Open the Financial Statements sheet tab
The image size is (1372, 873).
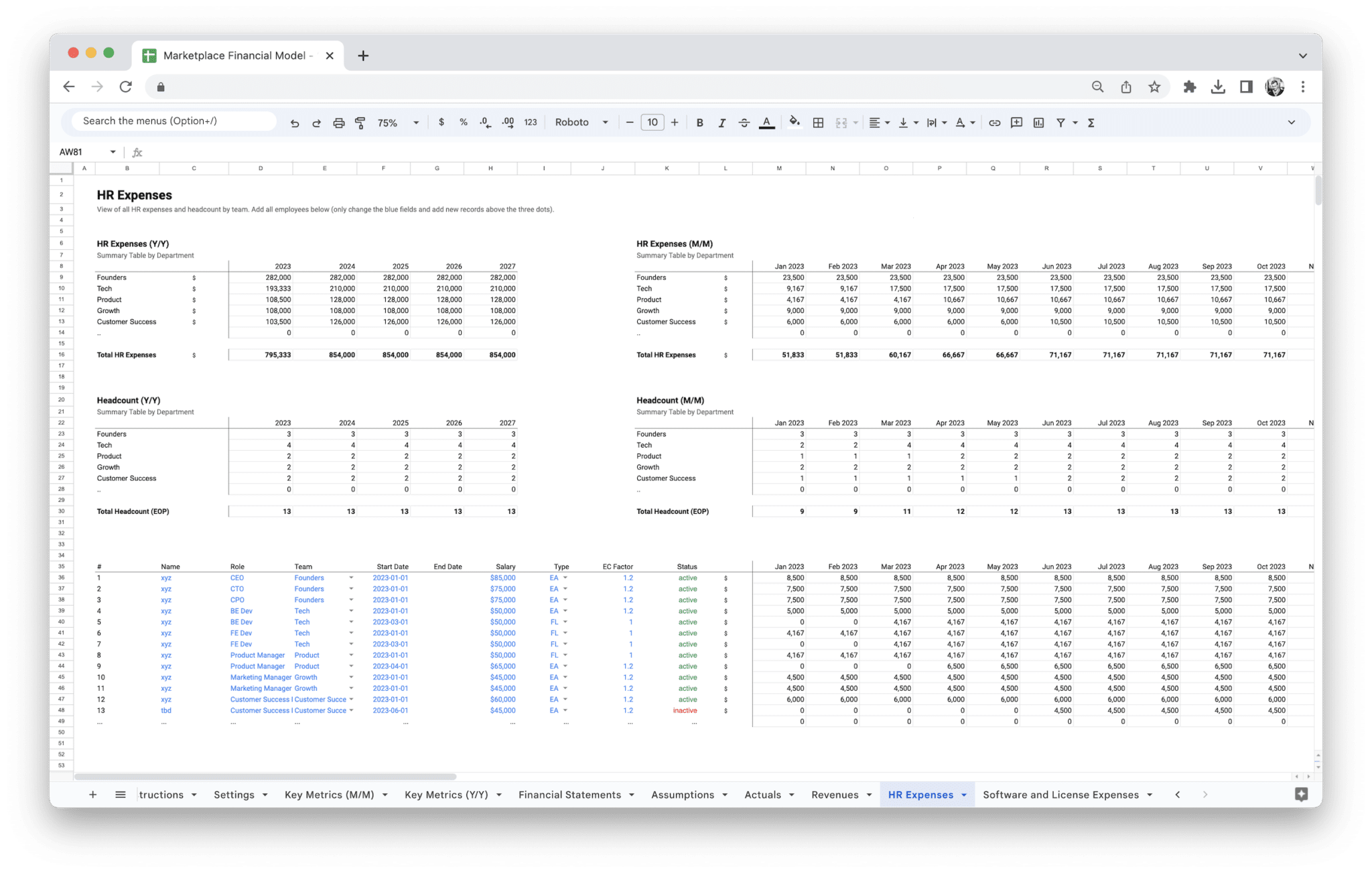(570, 795)
